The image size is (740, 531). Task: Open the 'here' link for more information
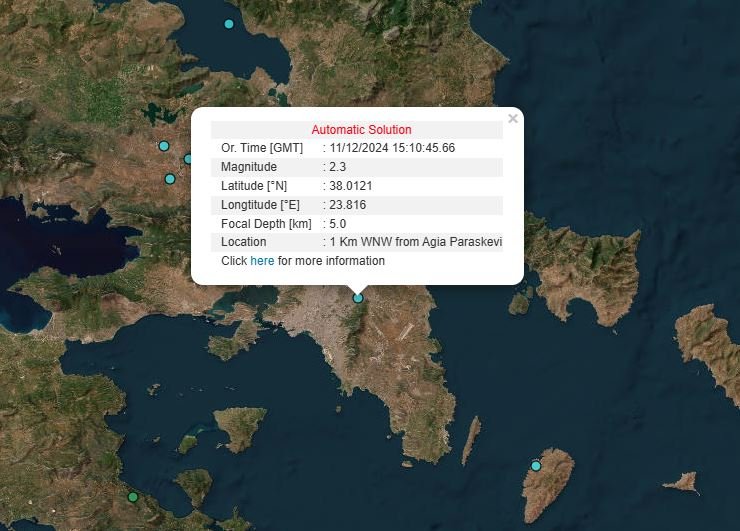point(262,261)
